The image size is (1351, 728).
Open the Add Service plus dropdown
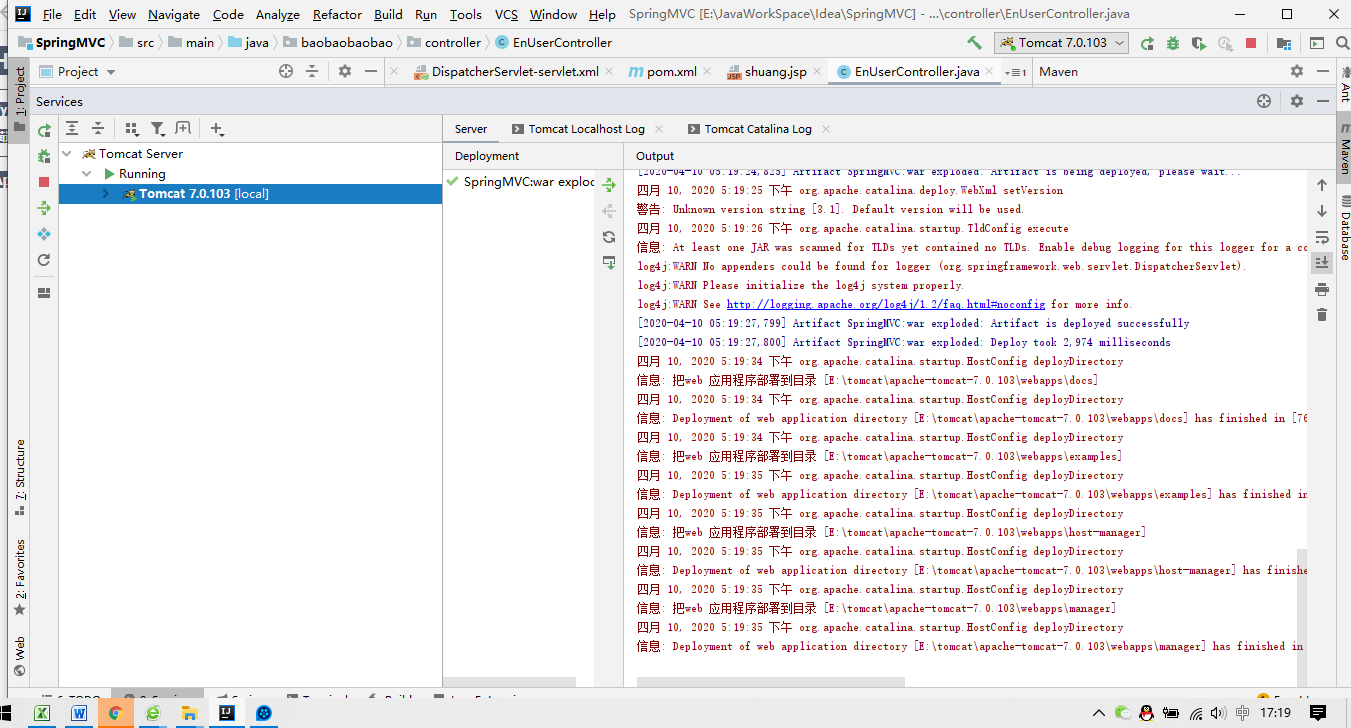pyautogui.click(x=217, y=129)
